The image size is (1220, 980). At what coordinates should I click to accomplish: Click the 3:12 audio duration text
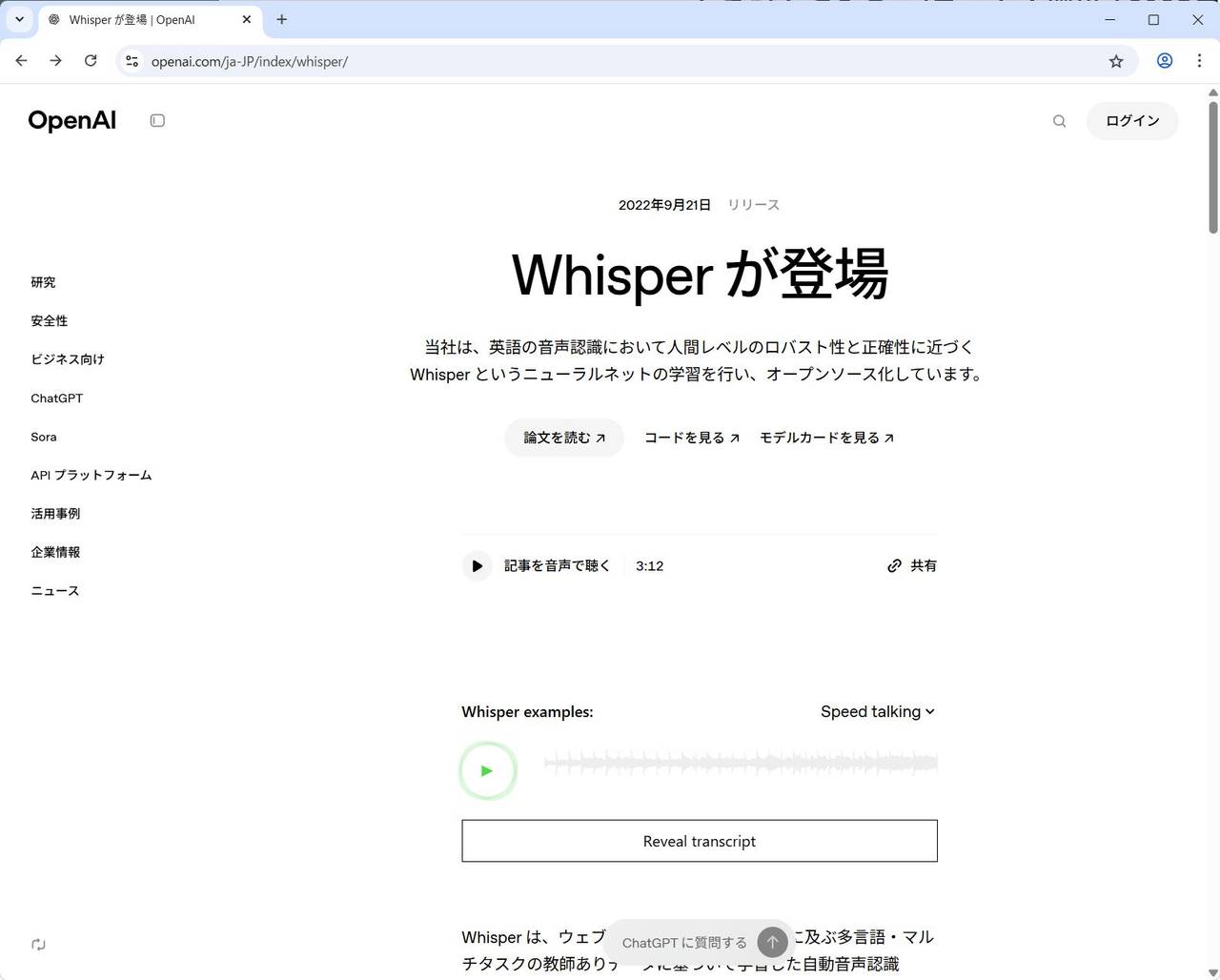[x=650, y=566]
